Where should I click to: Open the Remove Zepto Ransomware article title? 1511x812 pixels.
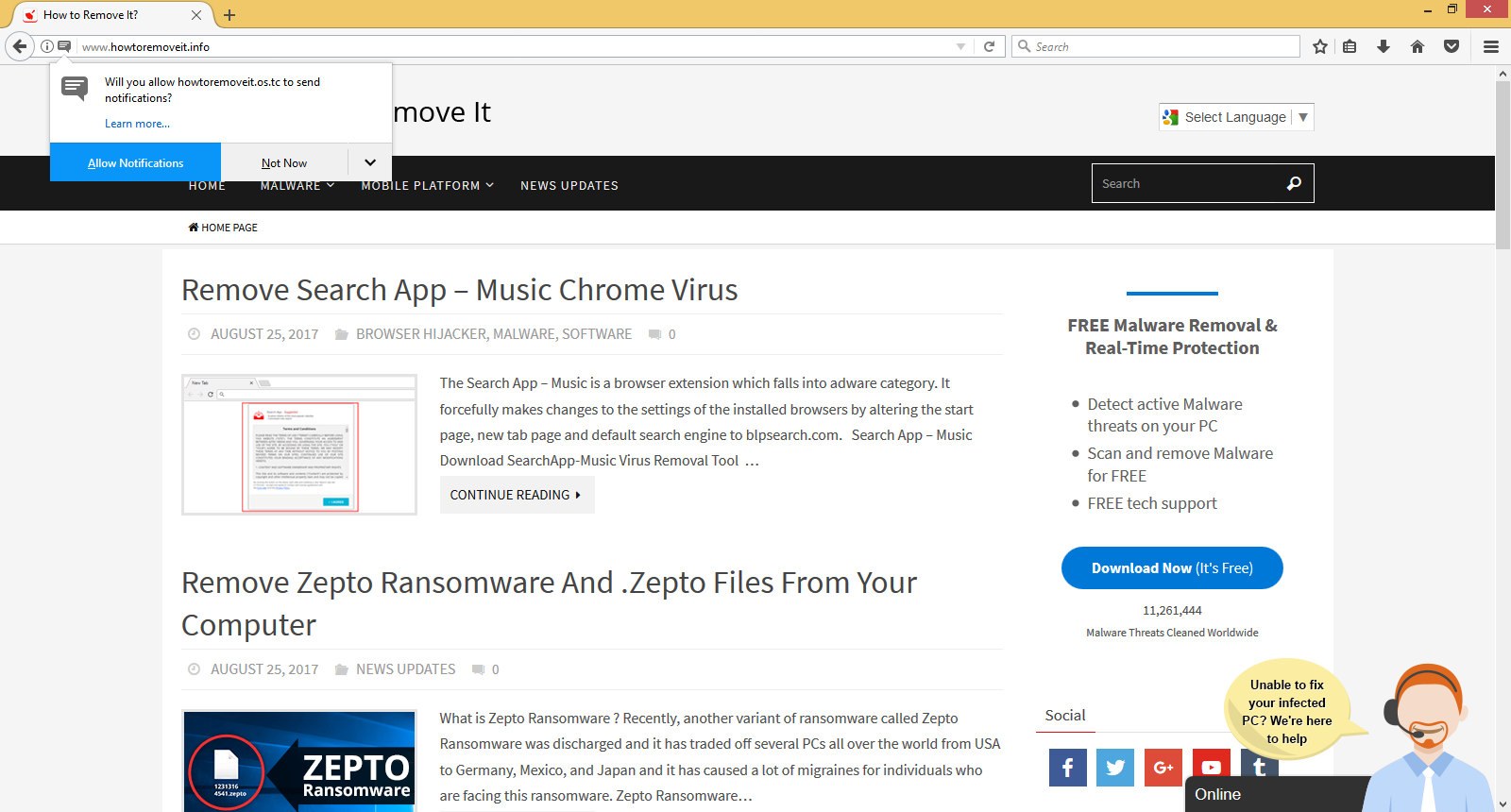pyautogui.click(x=549, y=603)
